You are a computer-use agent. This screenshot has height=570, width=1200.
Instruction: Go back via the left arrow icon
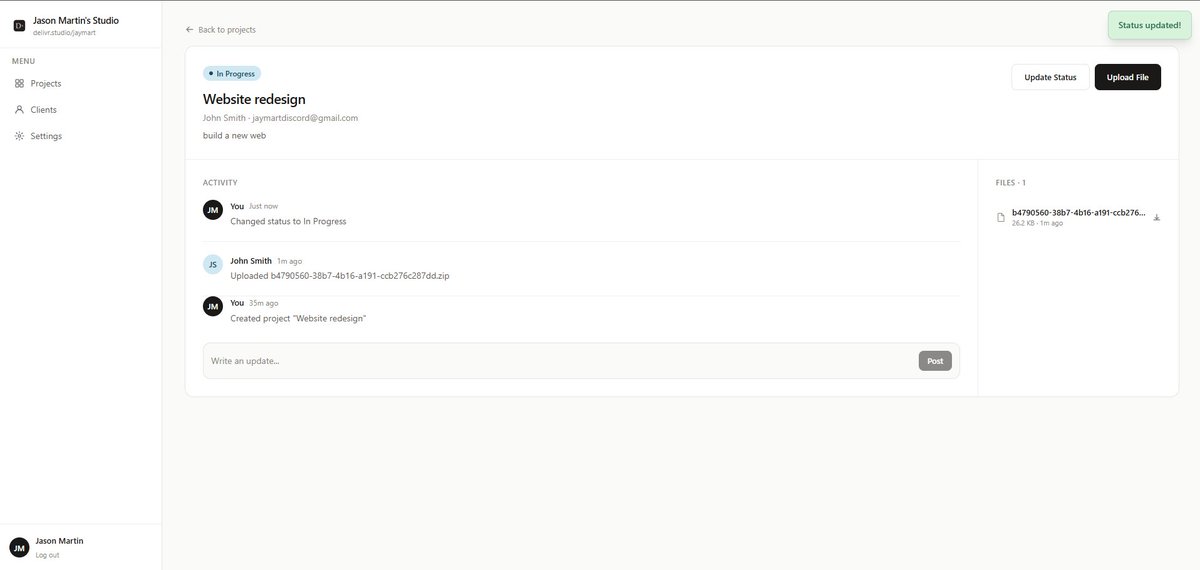click(x=190, y=29)
